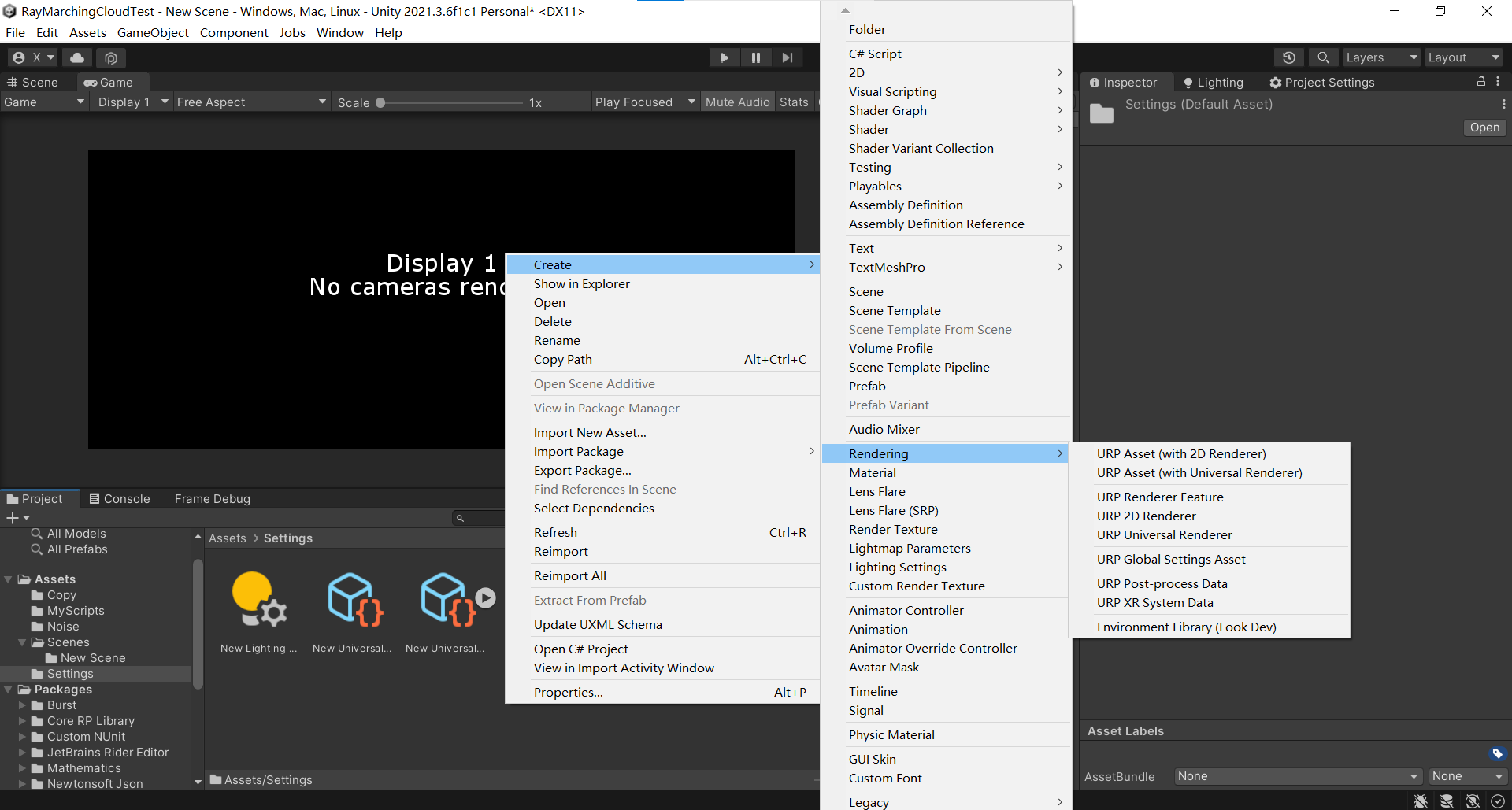Toggle the Inspector lock icon
1512x810 pixels.
pyautogui.click(x=1480, y=82)
